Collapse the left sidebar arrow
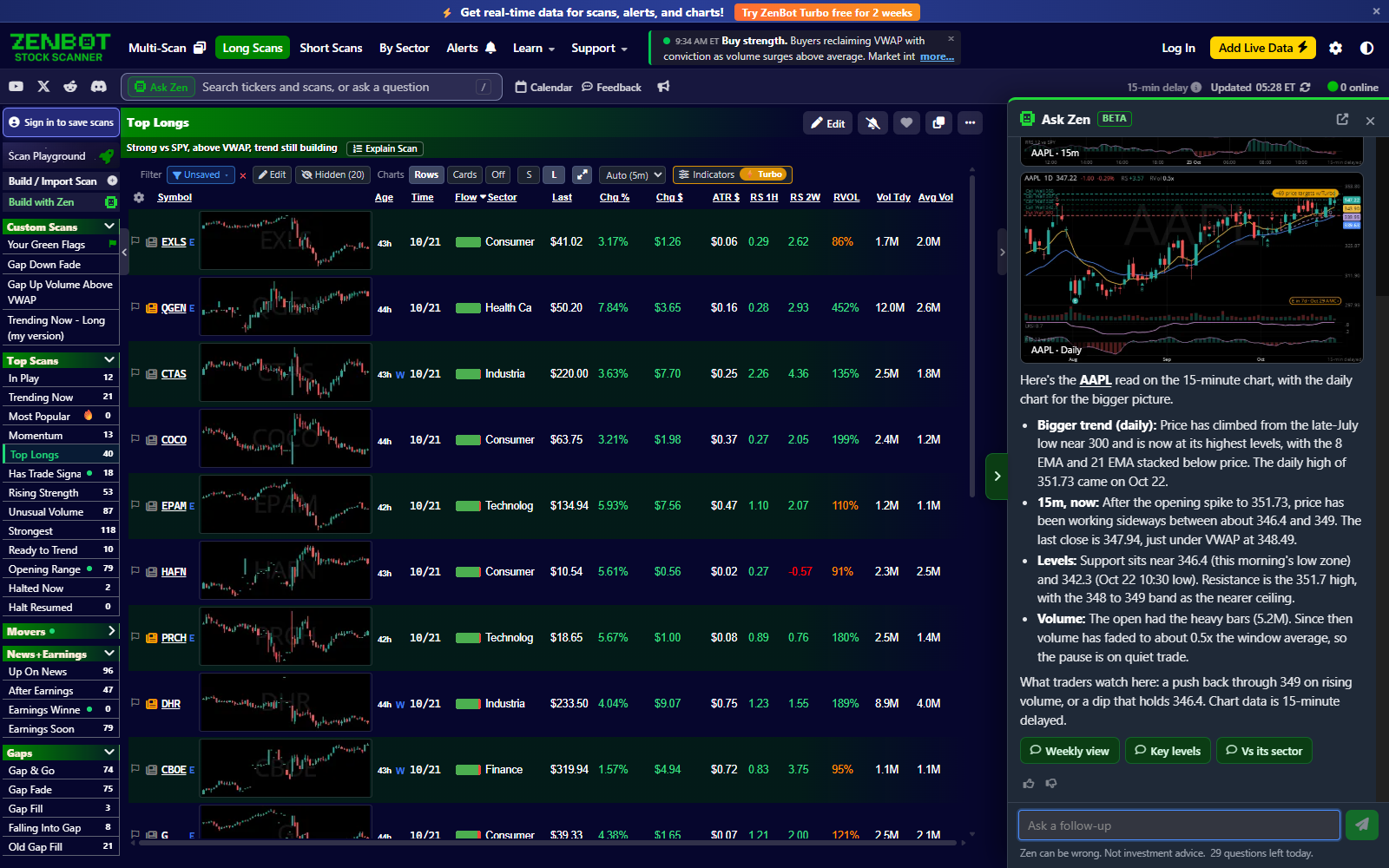The image size is (1389, 868). click(124, 252)
